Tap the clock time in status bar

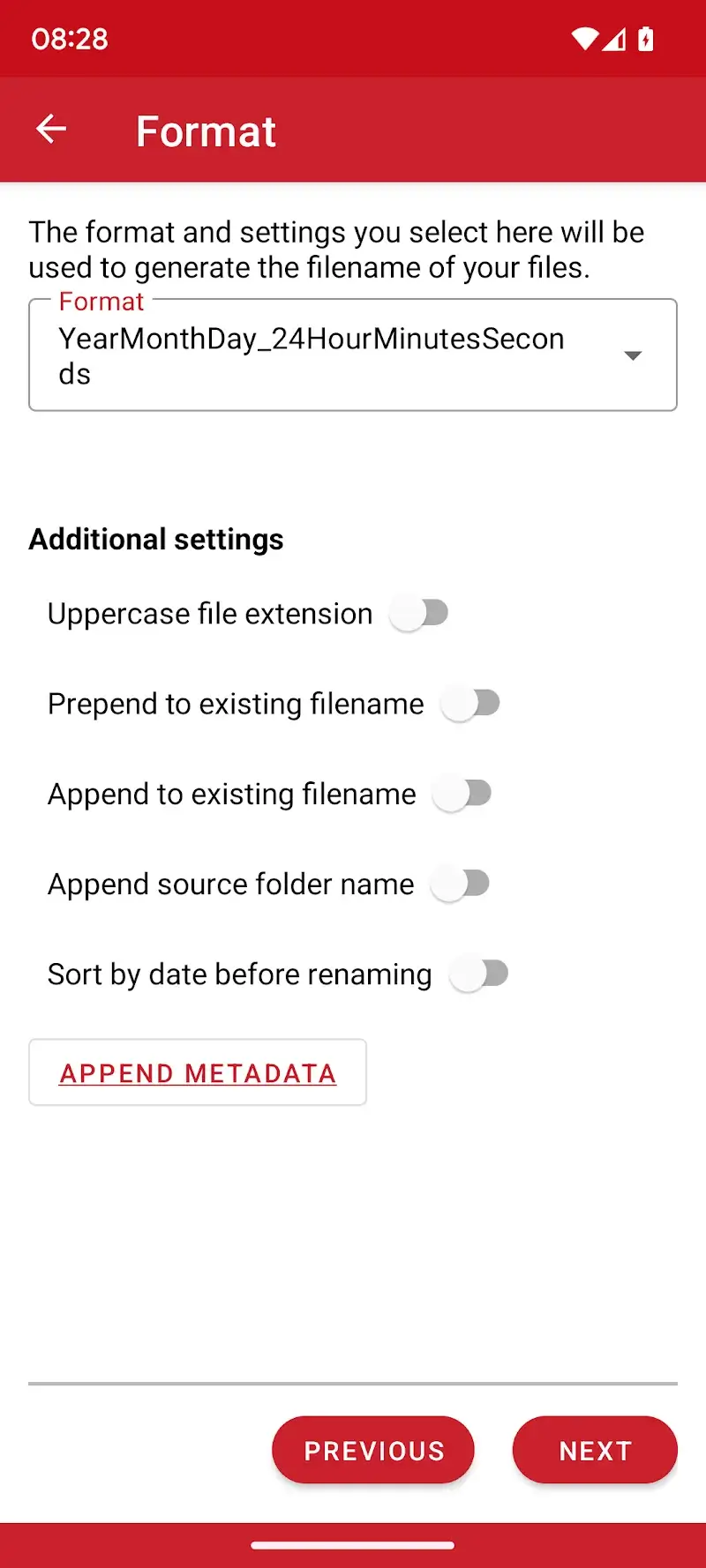[70, 39]
